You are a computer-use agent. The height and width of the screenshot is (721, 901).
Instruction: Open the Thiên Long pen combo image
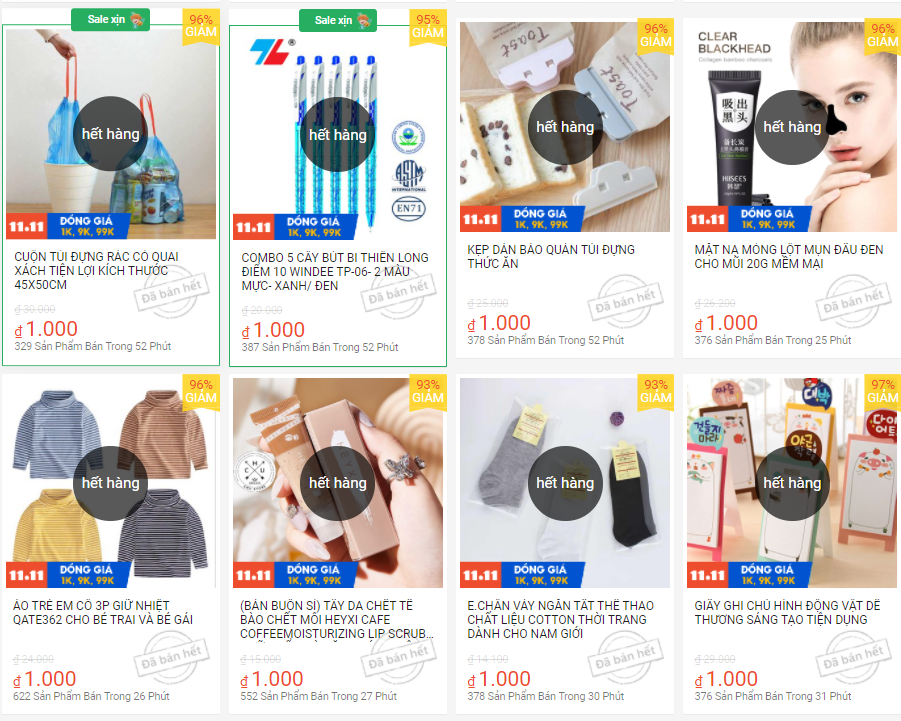tap(338, 134)
